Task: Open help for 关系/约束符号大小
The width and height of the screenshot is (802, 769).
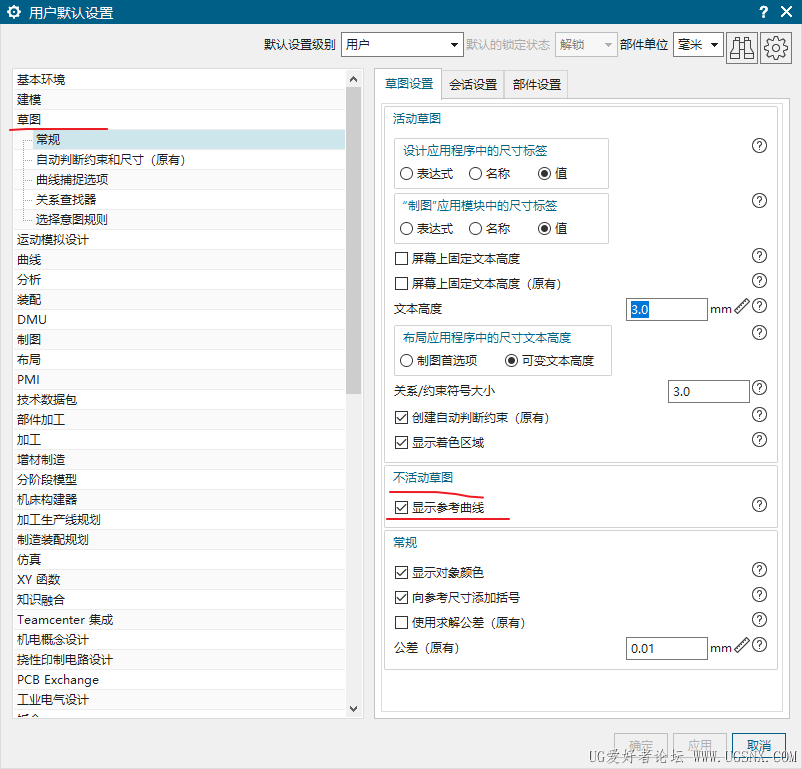Action: click(x=760, y=388)
